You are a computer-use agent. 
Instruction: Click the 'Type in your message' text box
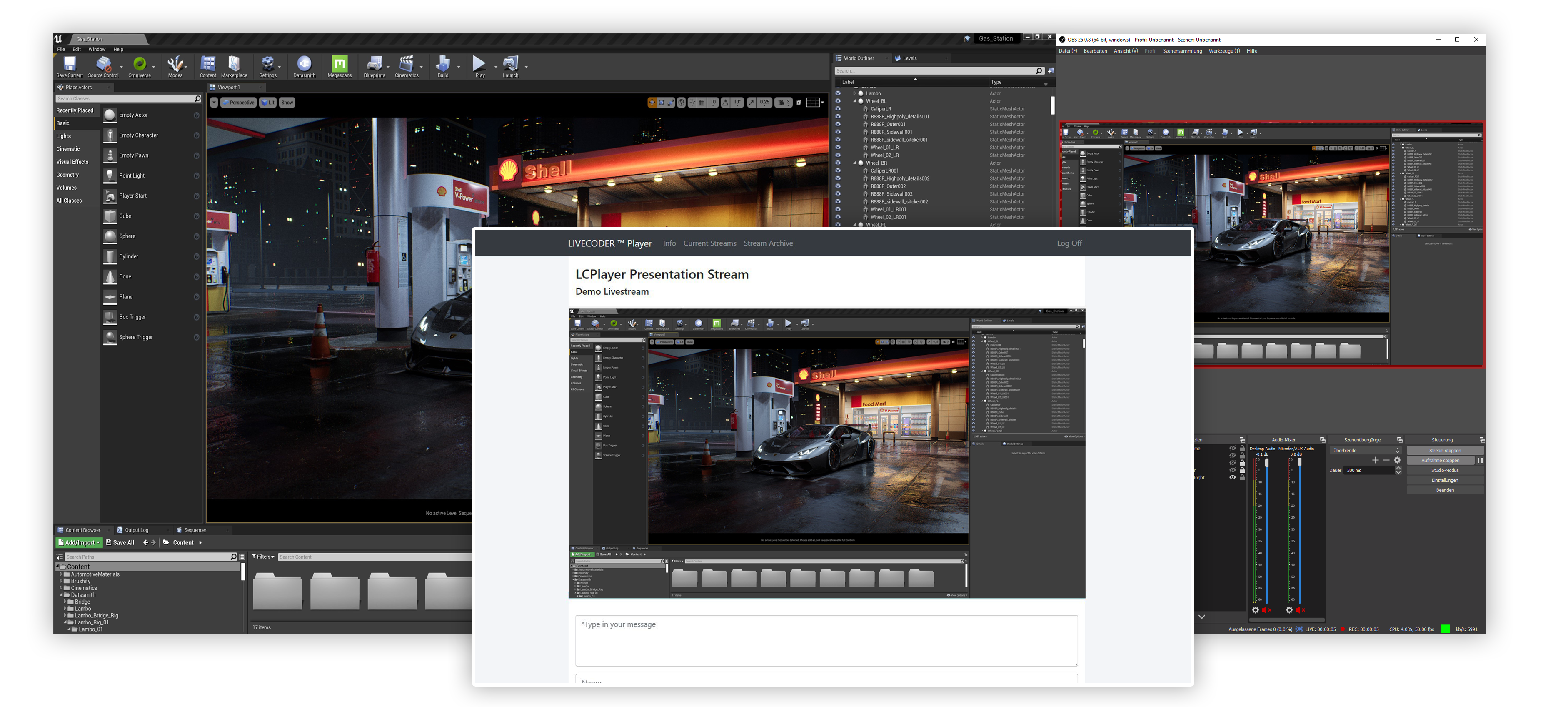coord(826,641)
